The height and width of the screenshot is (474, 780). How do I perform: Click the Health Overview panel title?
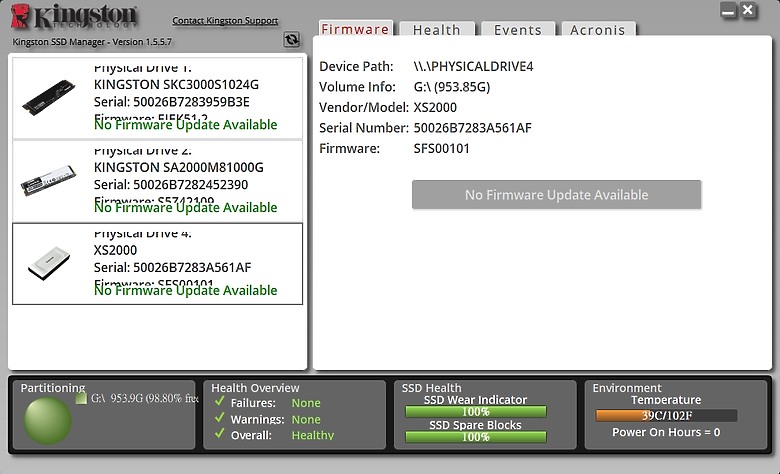255,387
